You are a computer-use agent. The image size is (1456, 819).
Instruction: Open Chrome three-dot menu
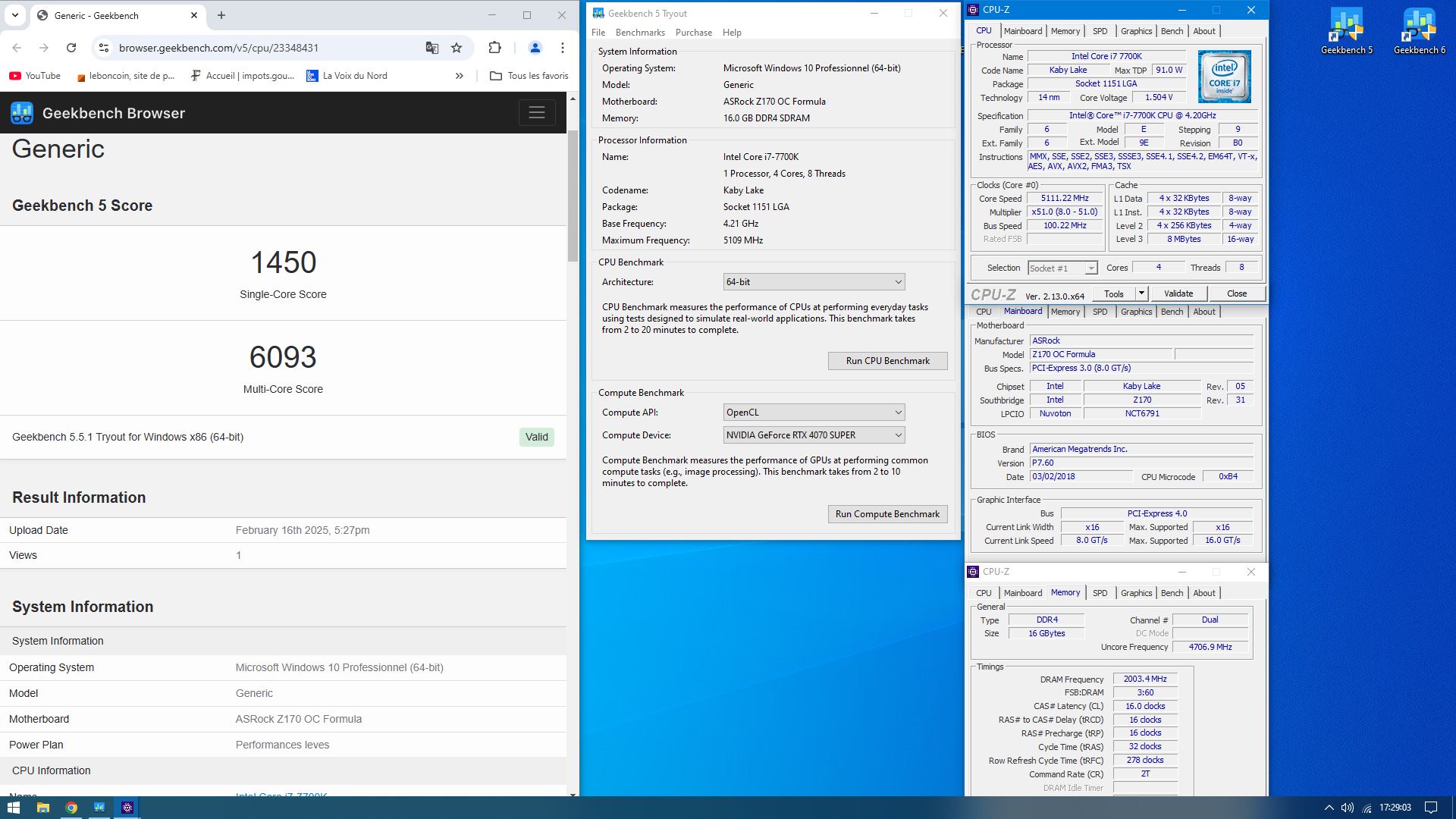562,48
